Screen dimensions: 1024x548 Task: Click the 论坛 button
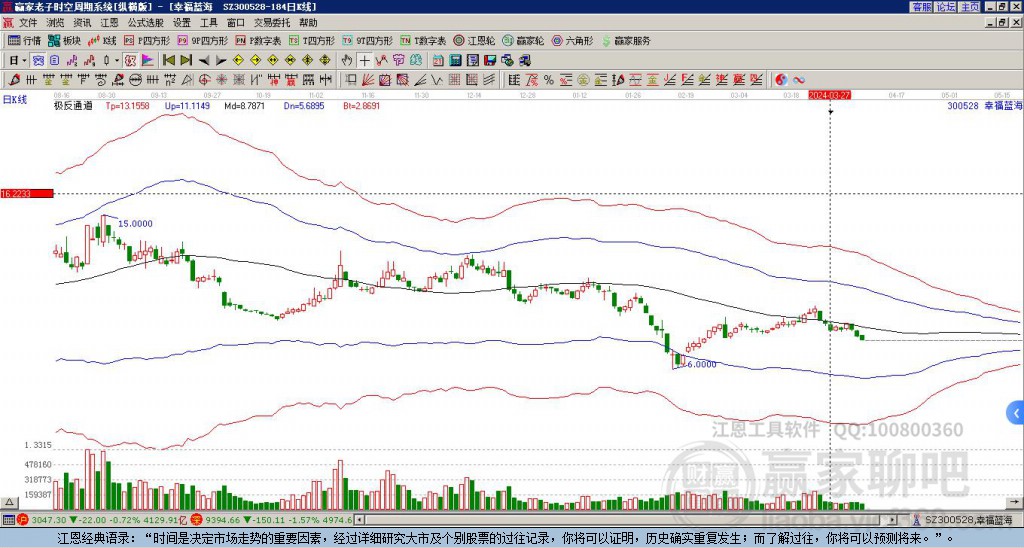click(946, 7)
